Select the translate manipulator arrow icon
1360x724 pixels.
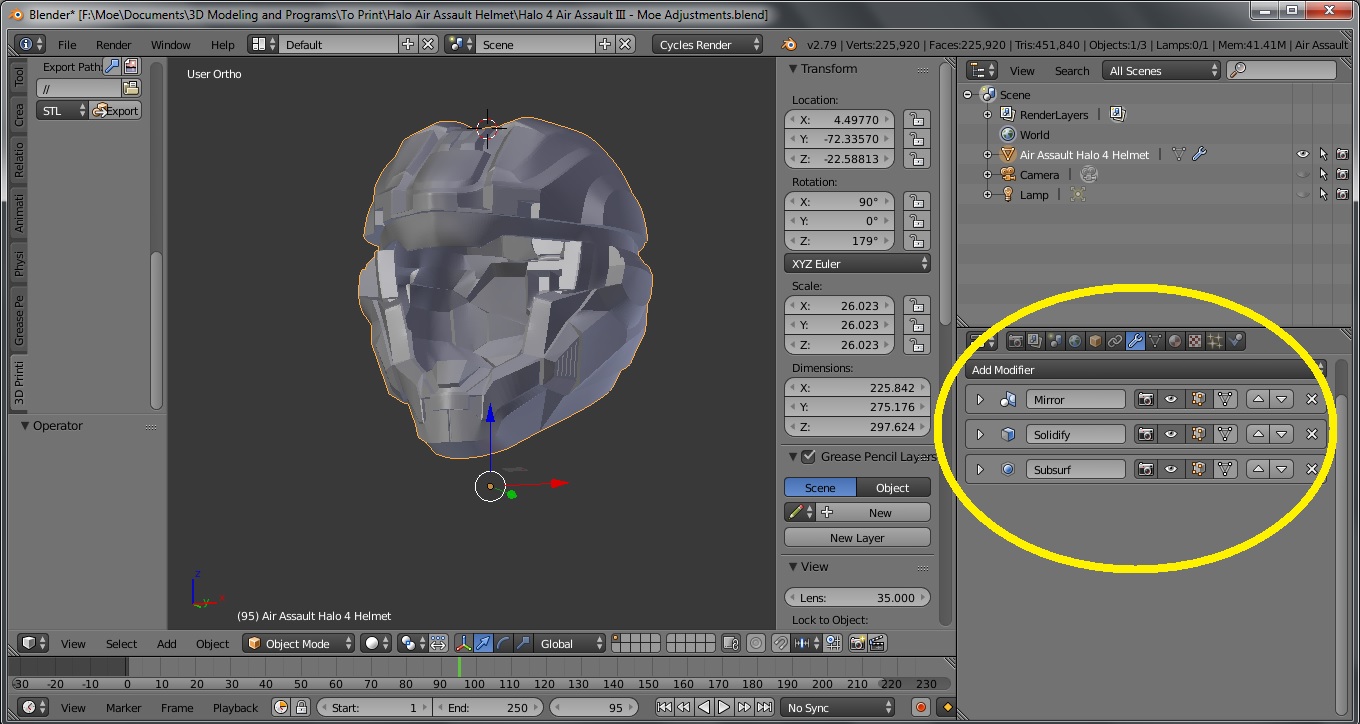485,643
